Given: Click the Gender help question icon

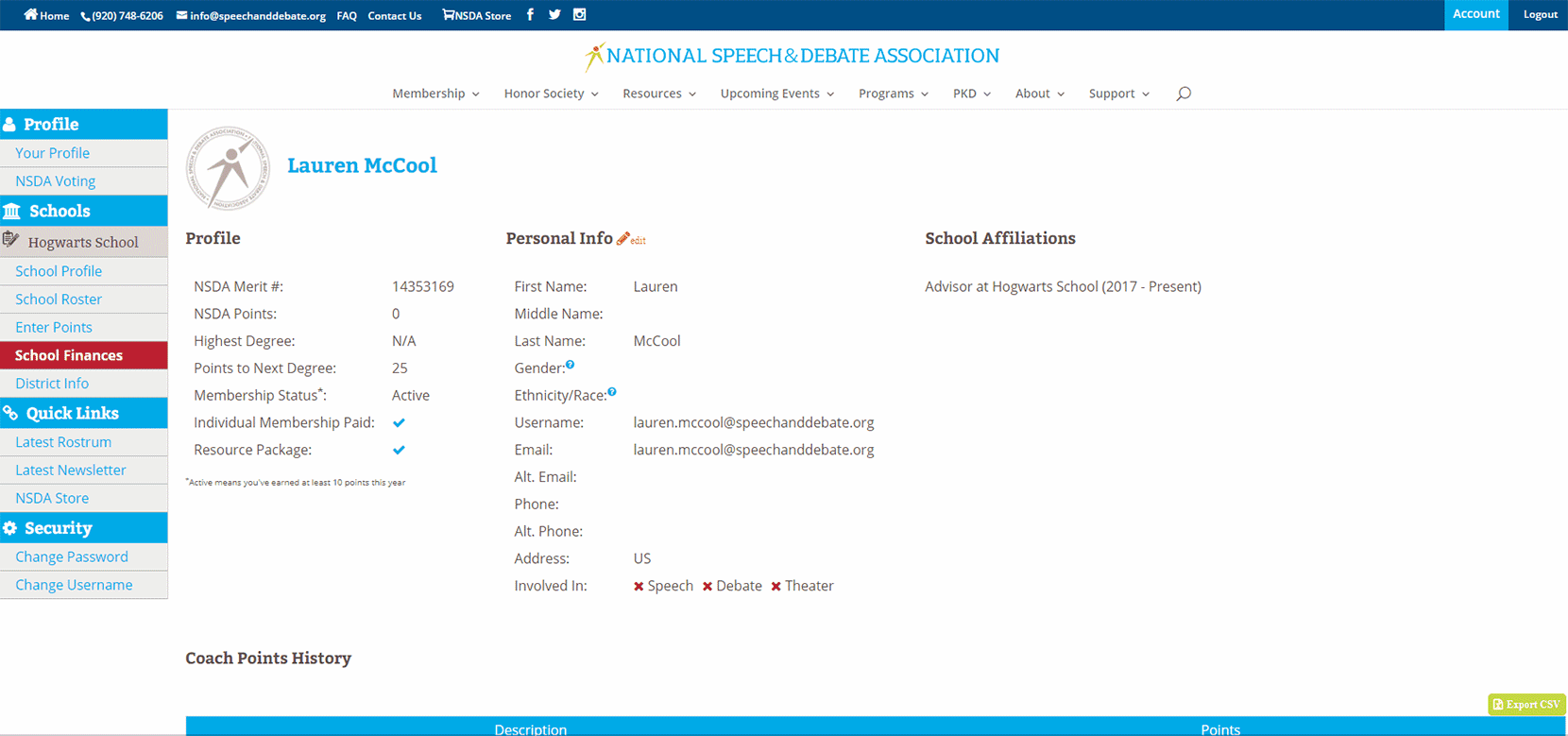Looking at the screenshot, I should (x=570, y=365).
